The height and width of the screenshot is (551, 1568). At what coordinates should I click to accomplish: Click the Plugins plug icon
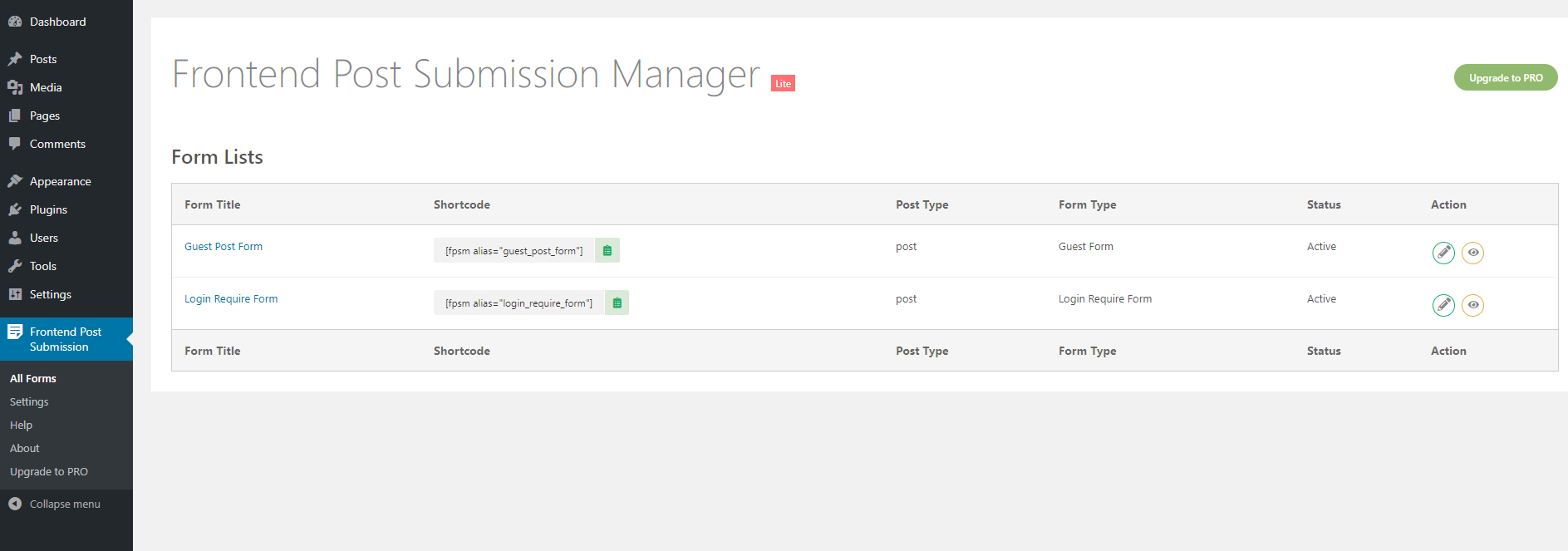pyautogui.click(x=15, y=209)
